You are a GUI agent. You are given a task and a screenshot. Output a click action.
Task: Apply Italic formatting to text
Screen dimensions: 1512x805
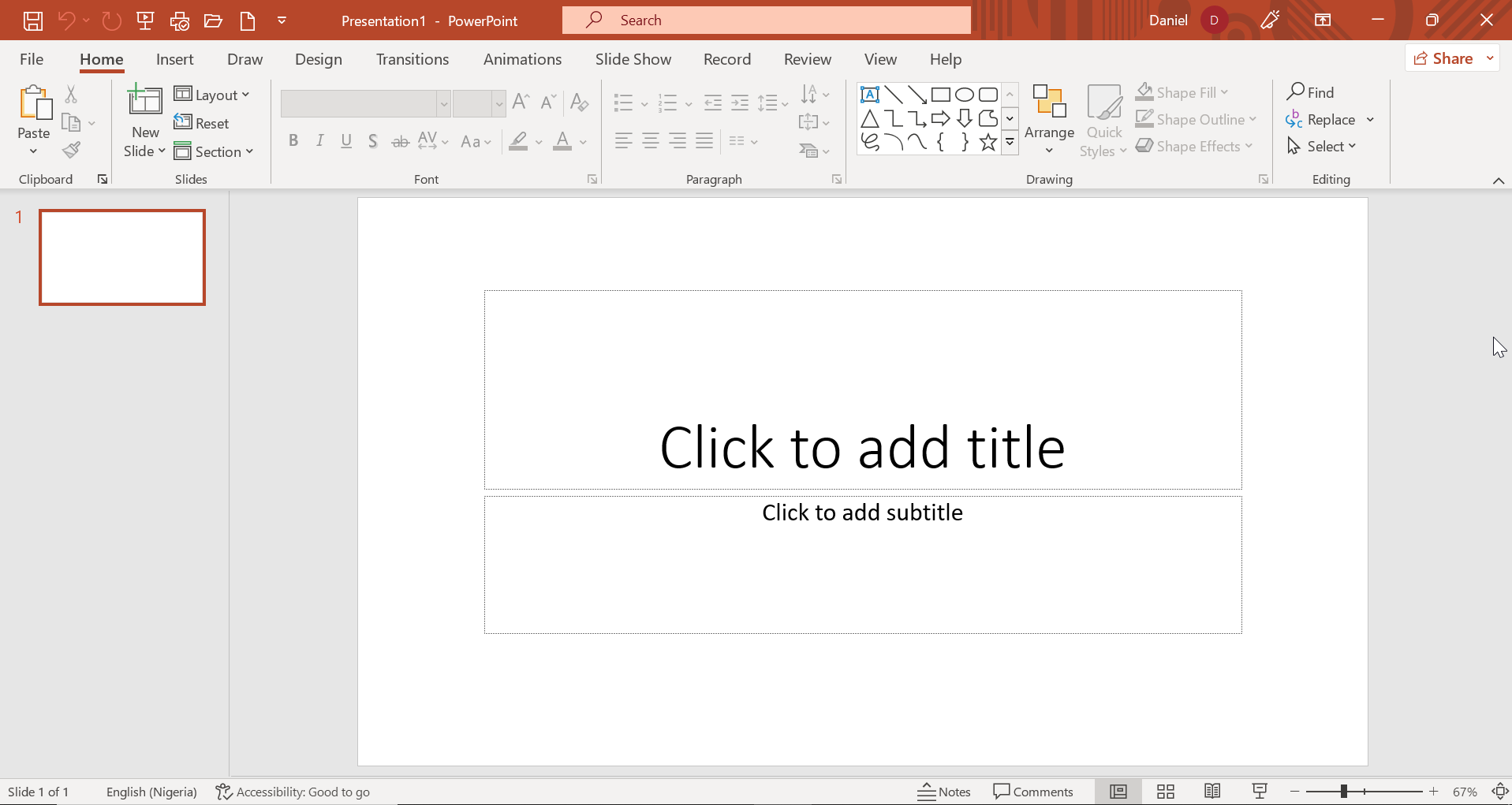point(319,141)
